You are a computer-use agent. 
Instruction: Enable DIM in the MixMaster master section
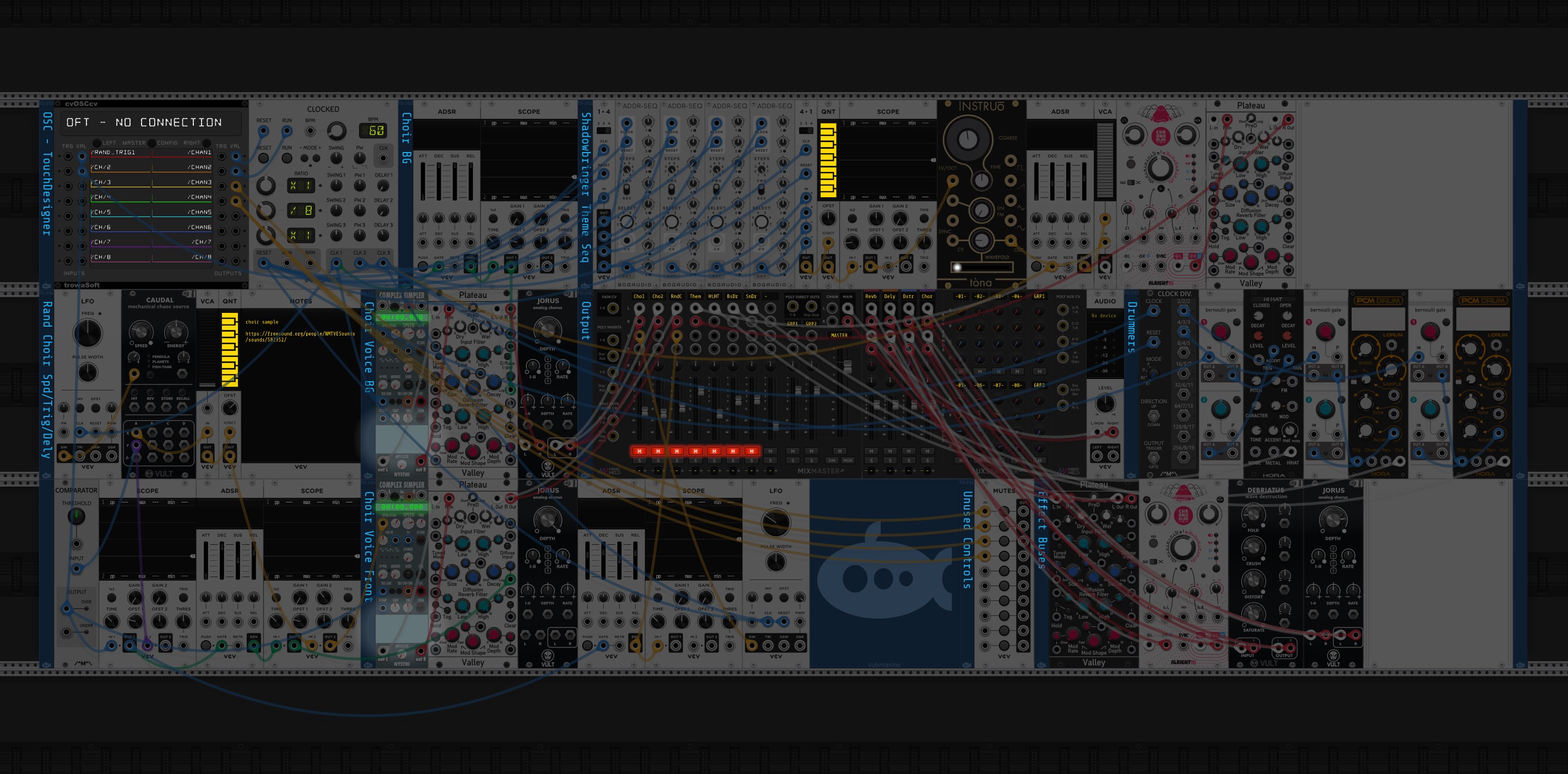click(833, 461)
